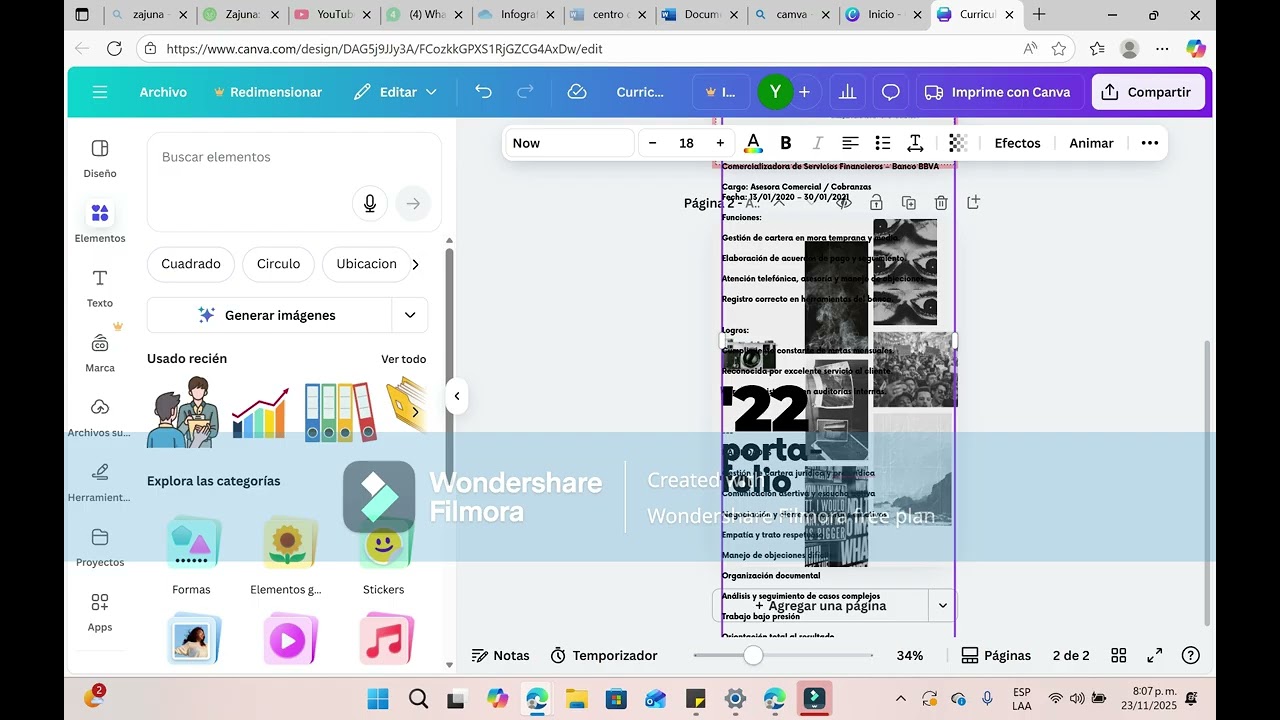1280x720 pixels.
Task: Show more suggestion chips with arrow
Action: click(x=415, y=264)
